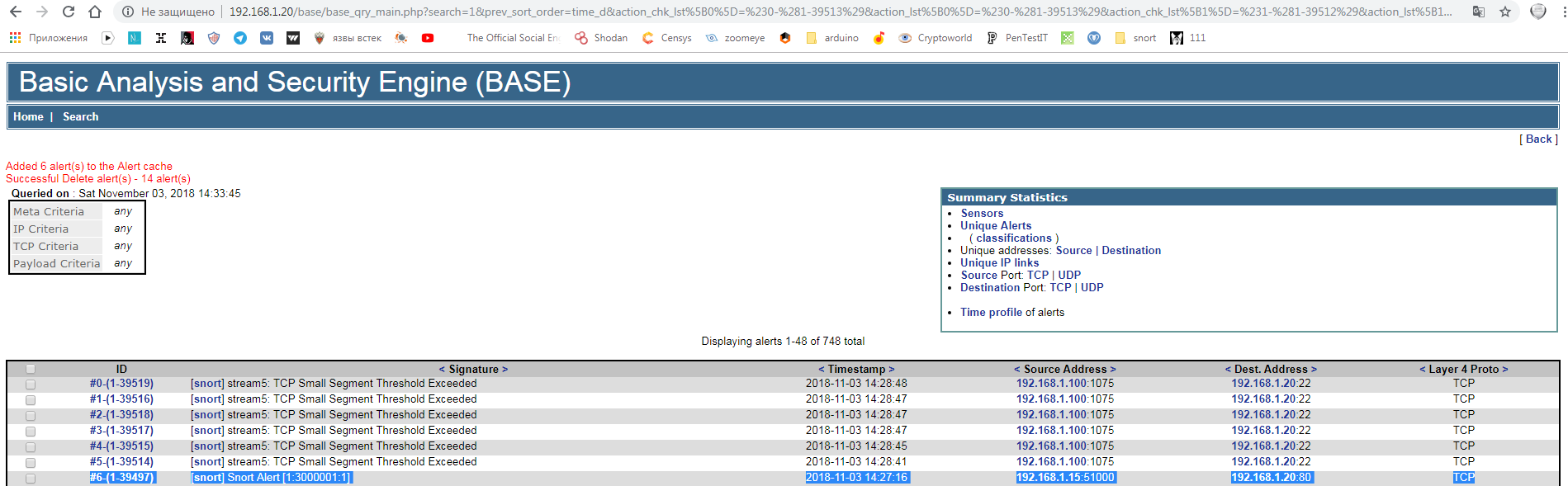Open the Telegram bookmark icon
The image size is (1568, 486).
(240, 38)
